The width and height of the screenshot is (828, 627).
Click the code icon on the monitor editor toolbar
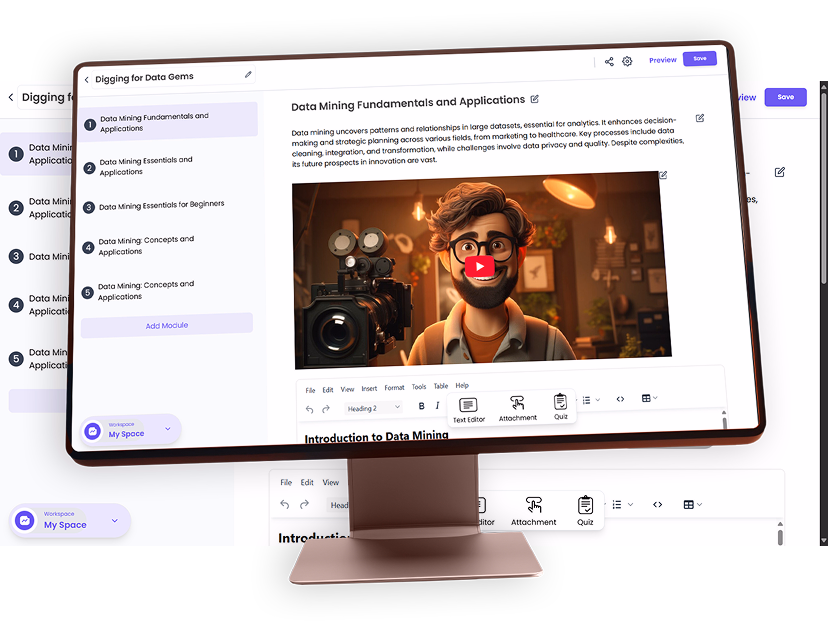coord(620,399)
